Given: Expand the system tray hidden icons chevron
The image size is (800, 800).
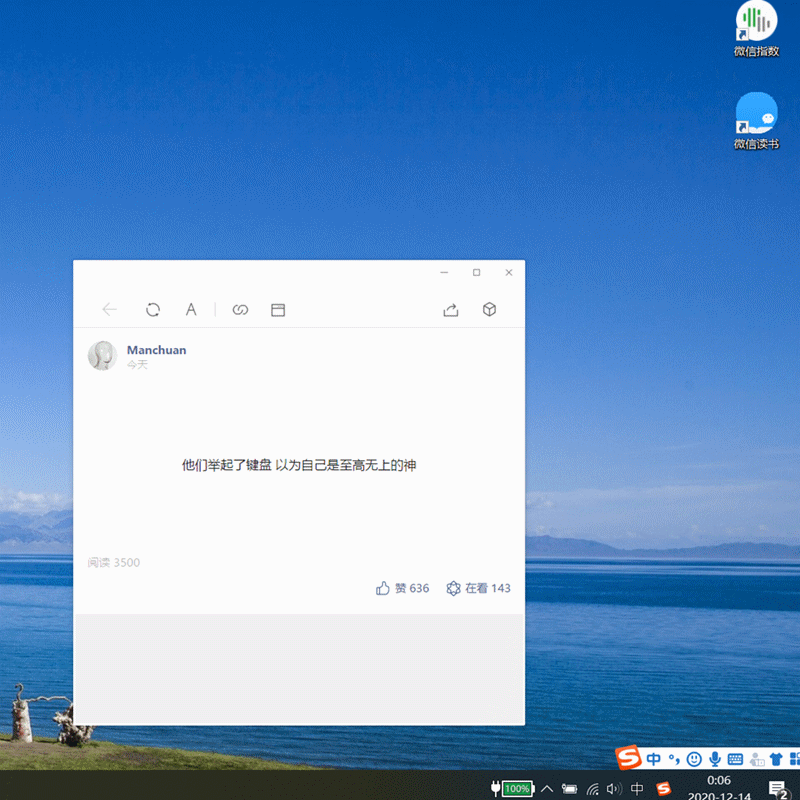Looking at the screenshot, I should 547,789.
